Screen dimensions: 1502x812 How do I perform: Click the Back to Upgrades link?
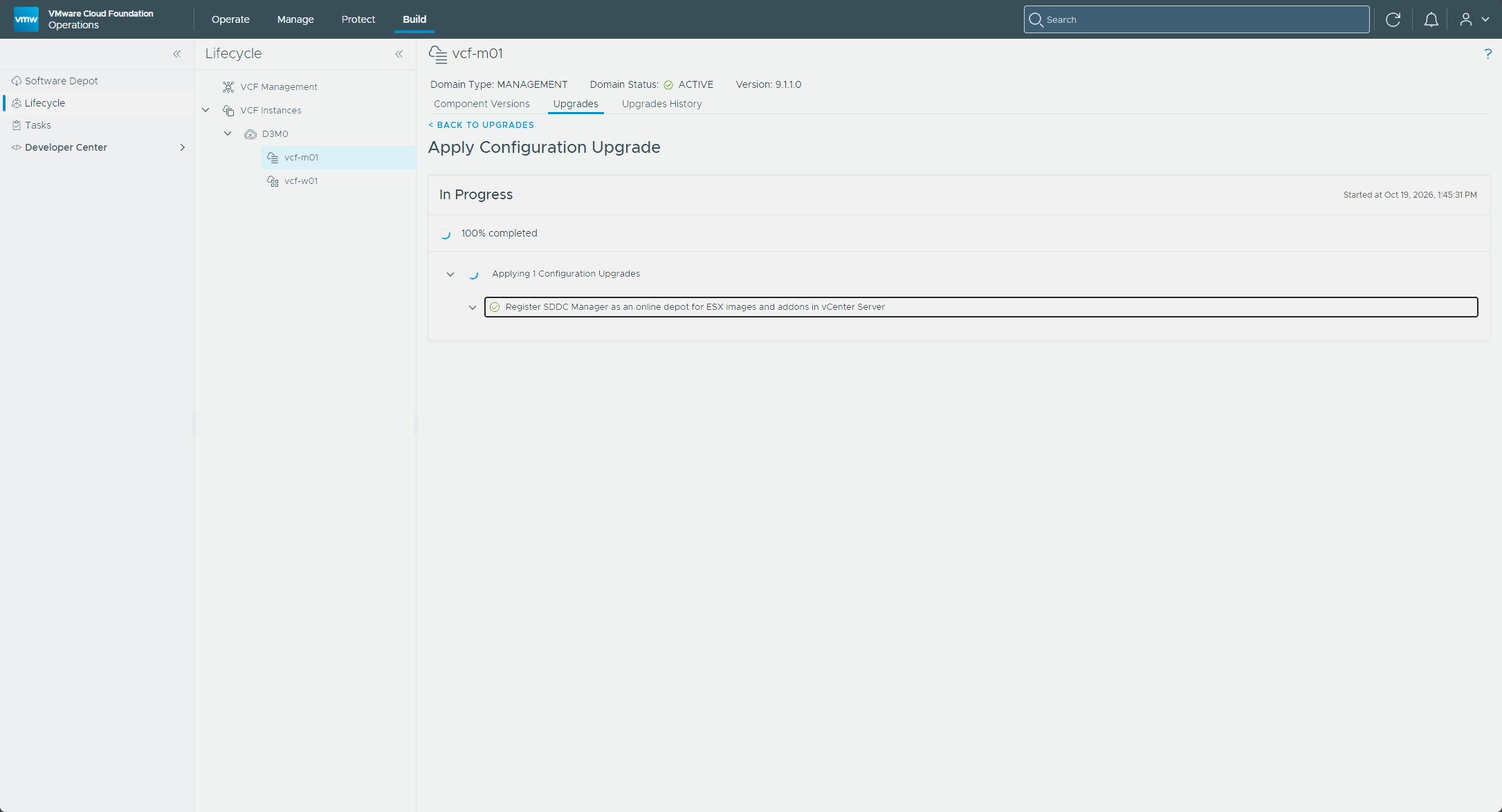(x=482, y=125)
